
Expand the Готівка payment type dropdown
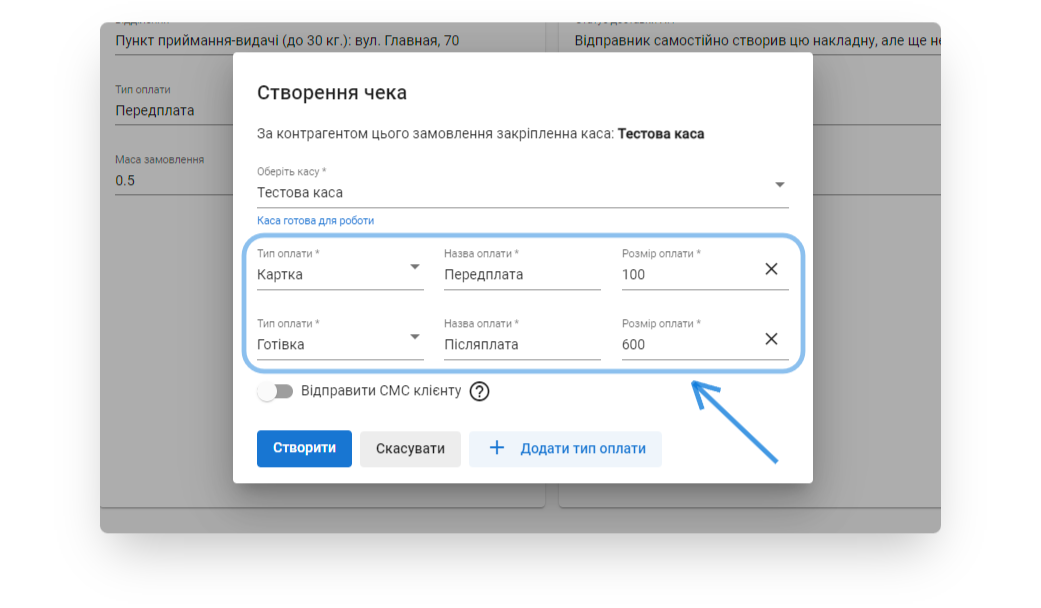(x=414, y=338)
